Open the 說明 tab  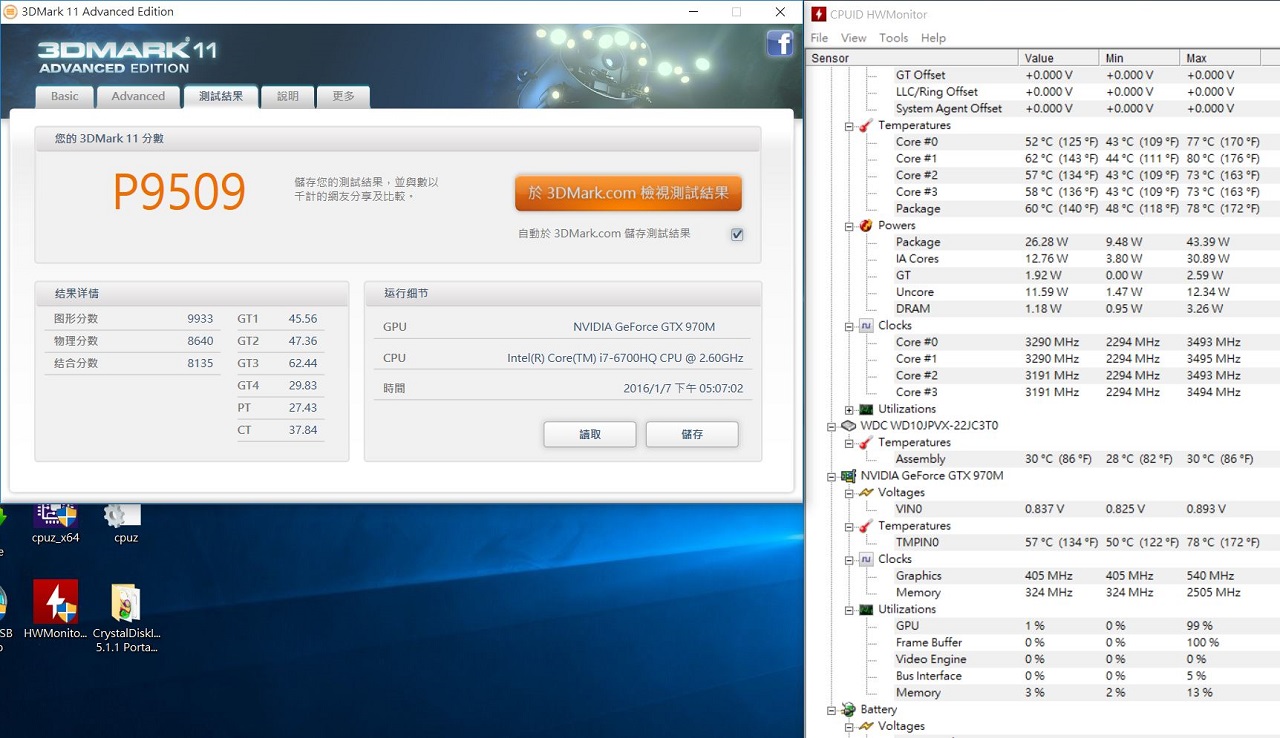click(288, 97)
